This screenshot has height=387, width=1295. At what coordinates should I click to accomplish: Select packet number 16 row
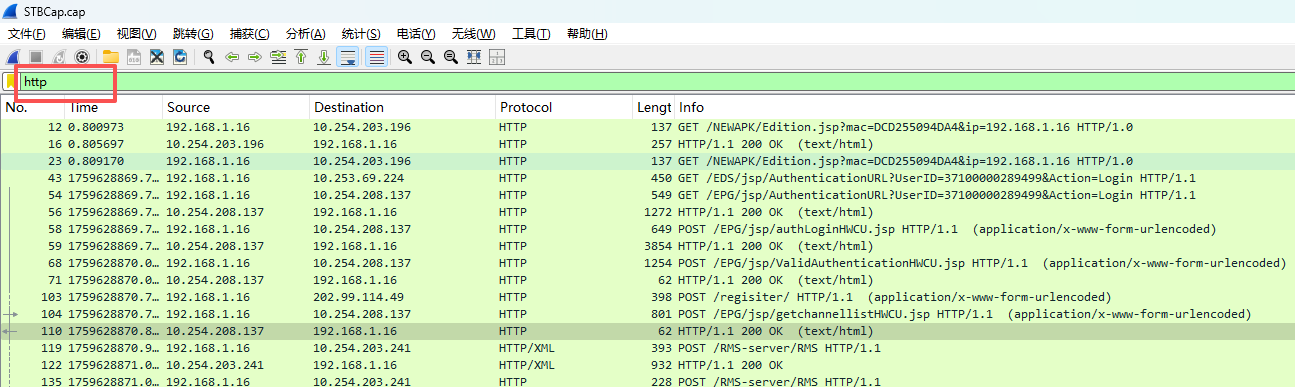pos(647,144)
